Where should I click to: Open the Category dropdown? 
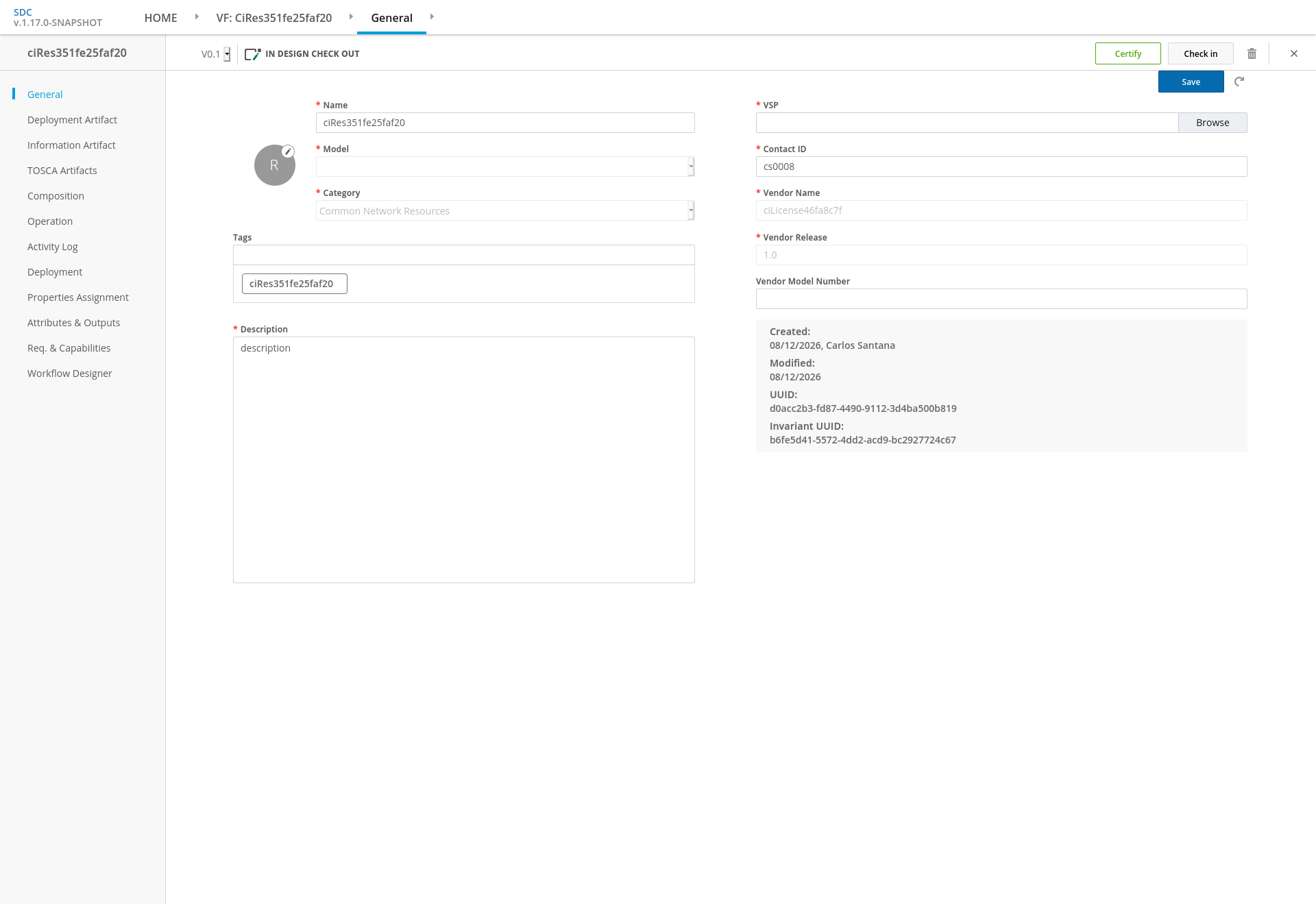coord(505,210)
